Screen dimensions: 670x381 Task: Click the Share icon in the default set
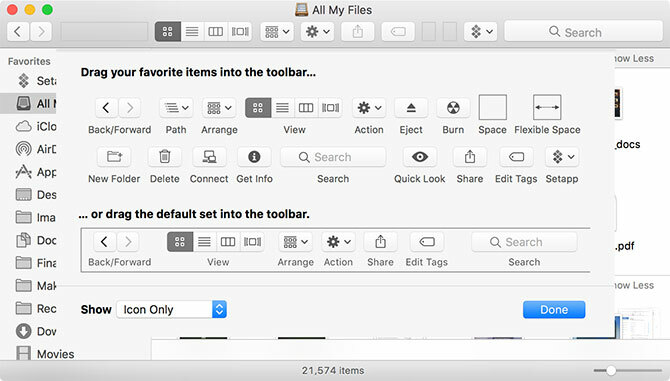(x=380, y=242)
